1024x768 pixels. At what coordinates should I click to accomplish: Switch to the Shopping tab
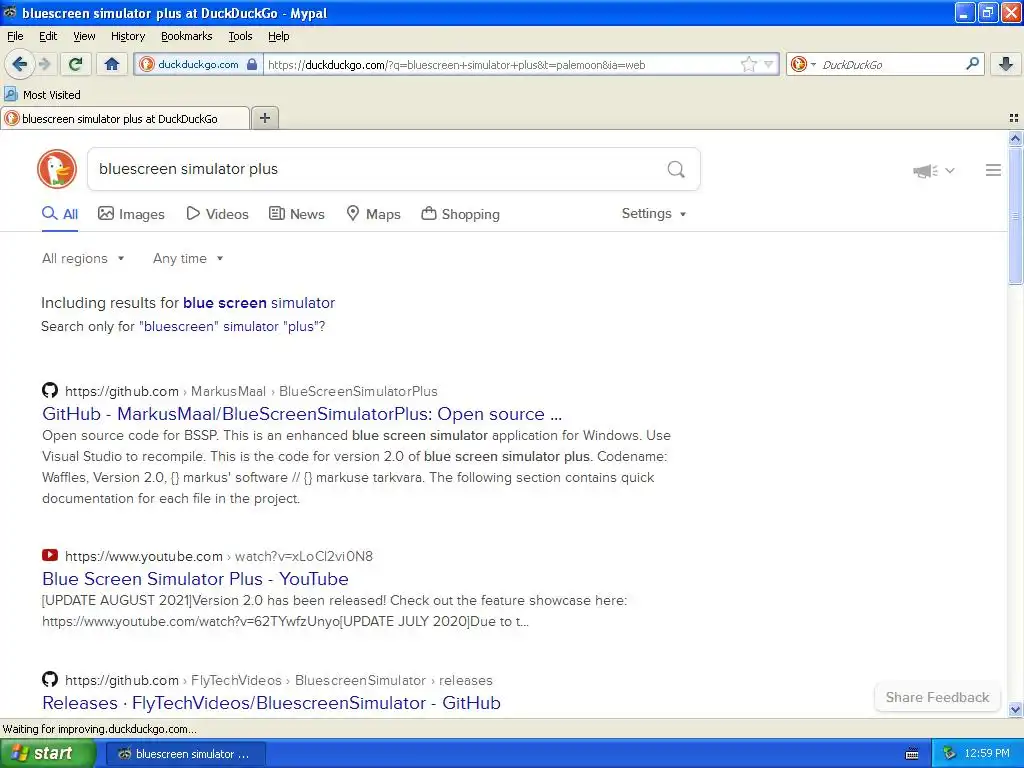point(460,214)
